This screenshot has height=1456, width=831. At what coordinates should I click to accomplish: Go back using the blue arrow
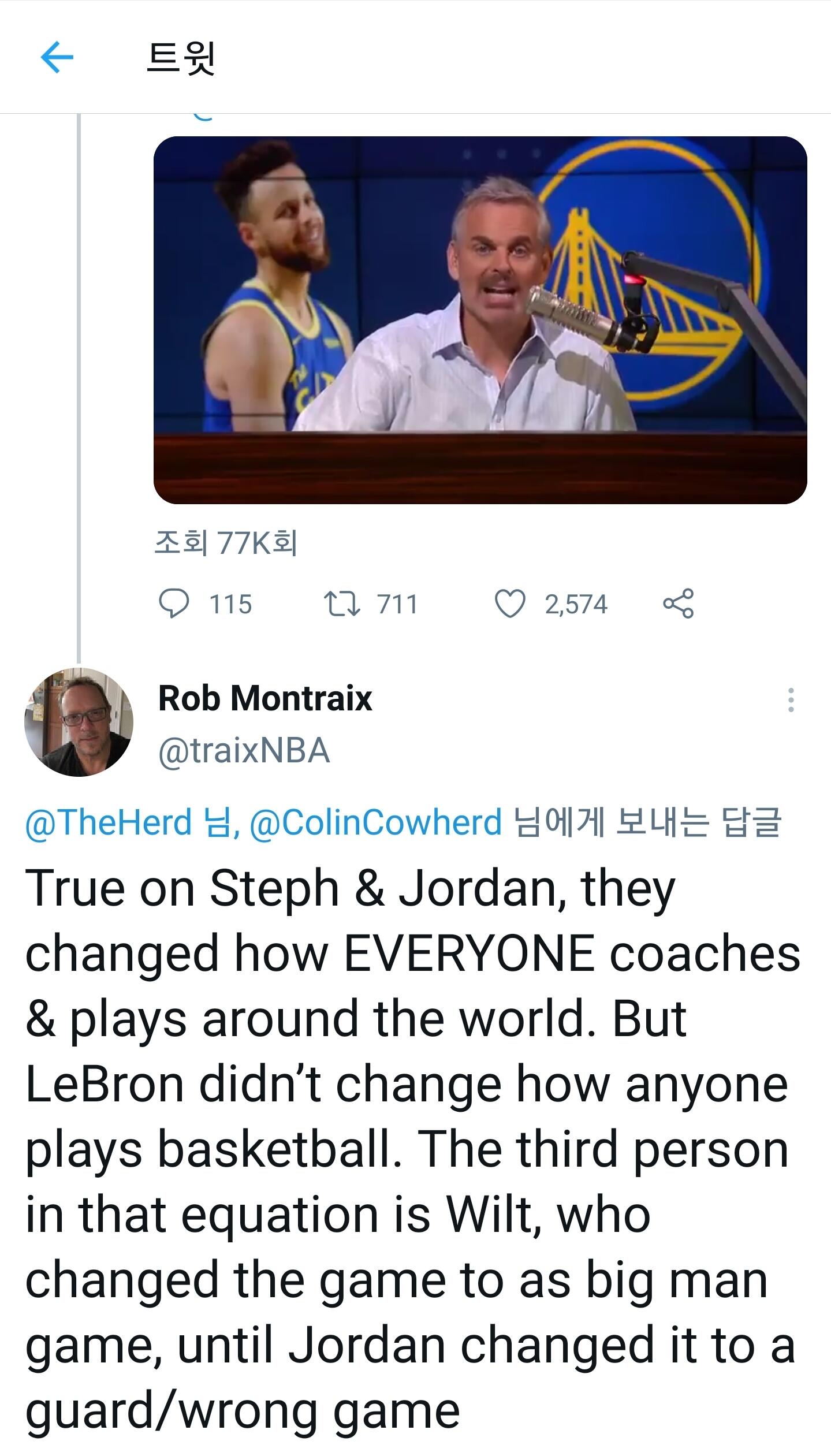(x=57, y=57)
